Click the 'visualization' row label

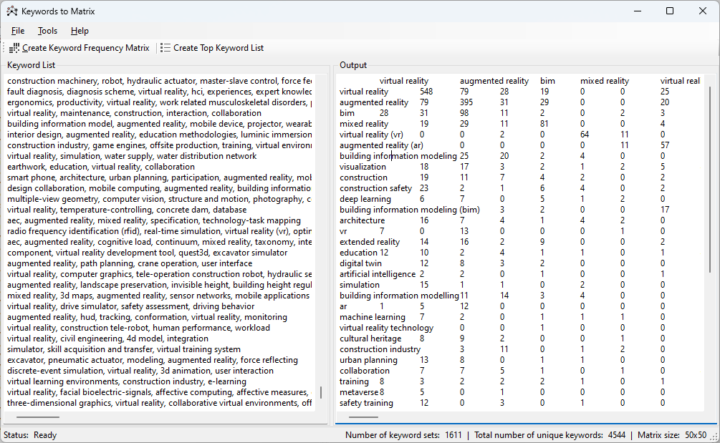[363, 167]
